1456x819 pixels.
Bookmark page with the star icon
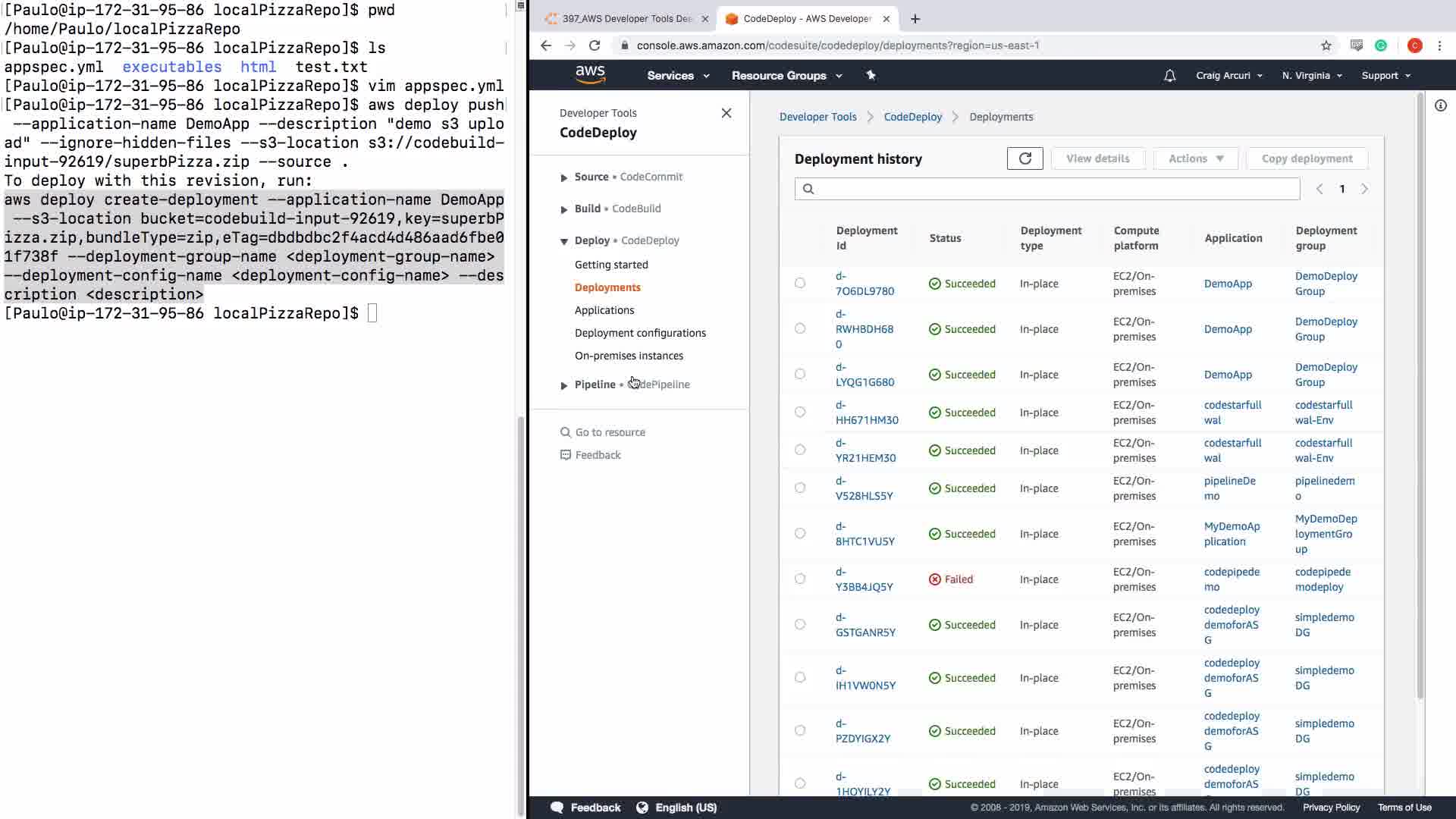(1326, 45)
